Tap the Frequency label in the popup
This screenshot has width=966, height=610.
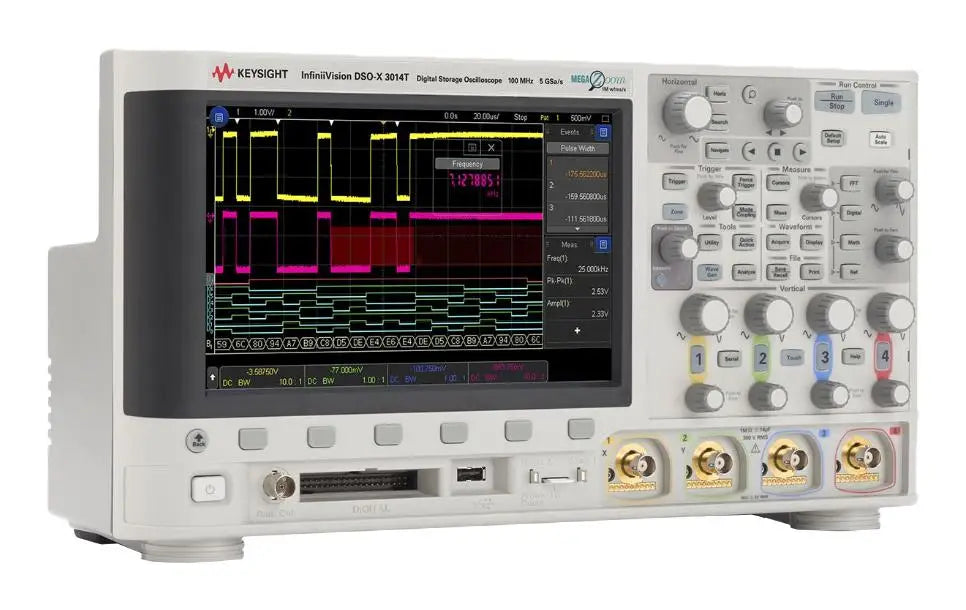tap(468, 164)
